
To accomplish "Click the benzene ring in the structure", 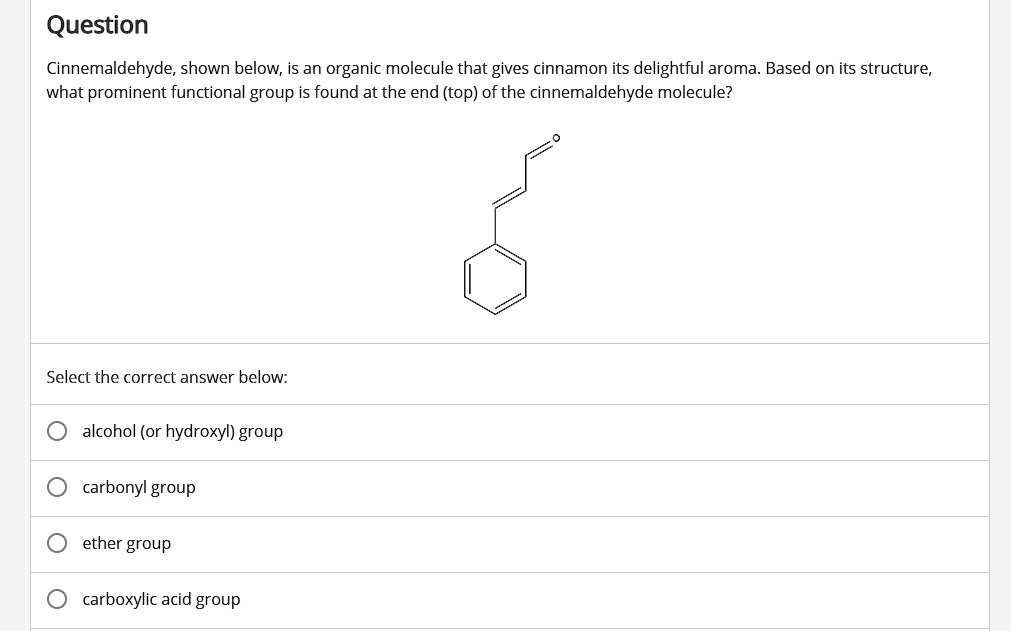I will [496, 280].
